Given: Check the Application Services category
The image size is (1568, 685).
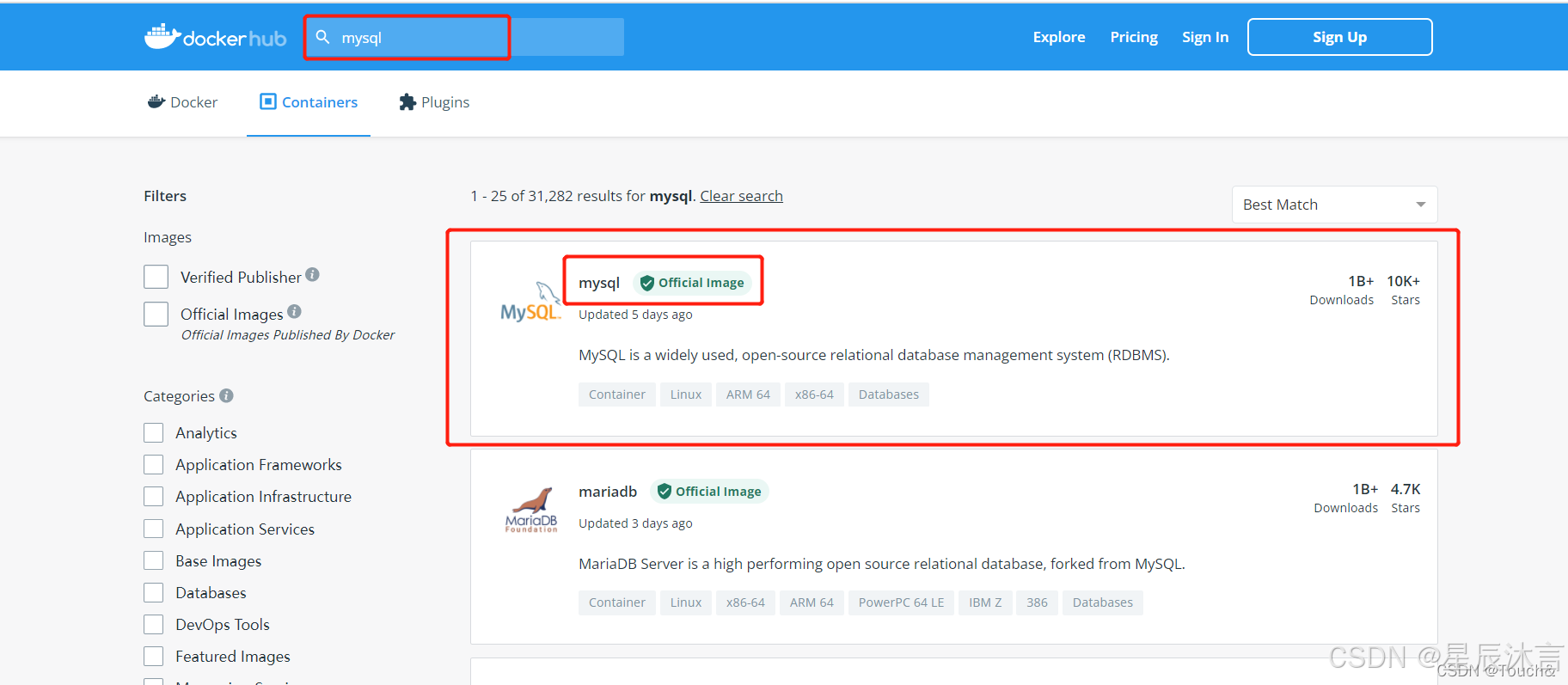Looking at the screenshot, I should pyautogui.click(x=154, y=529).
